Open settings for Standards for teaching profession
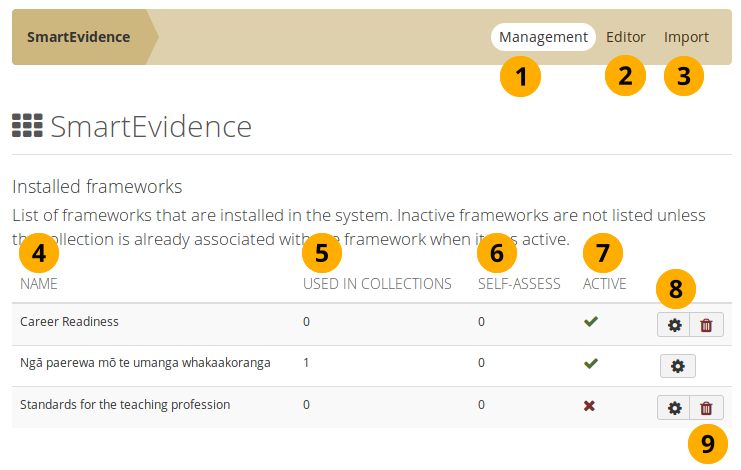Viewport: 741px width, 470px height. point(674,407)
